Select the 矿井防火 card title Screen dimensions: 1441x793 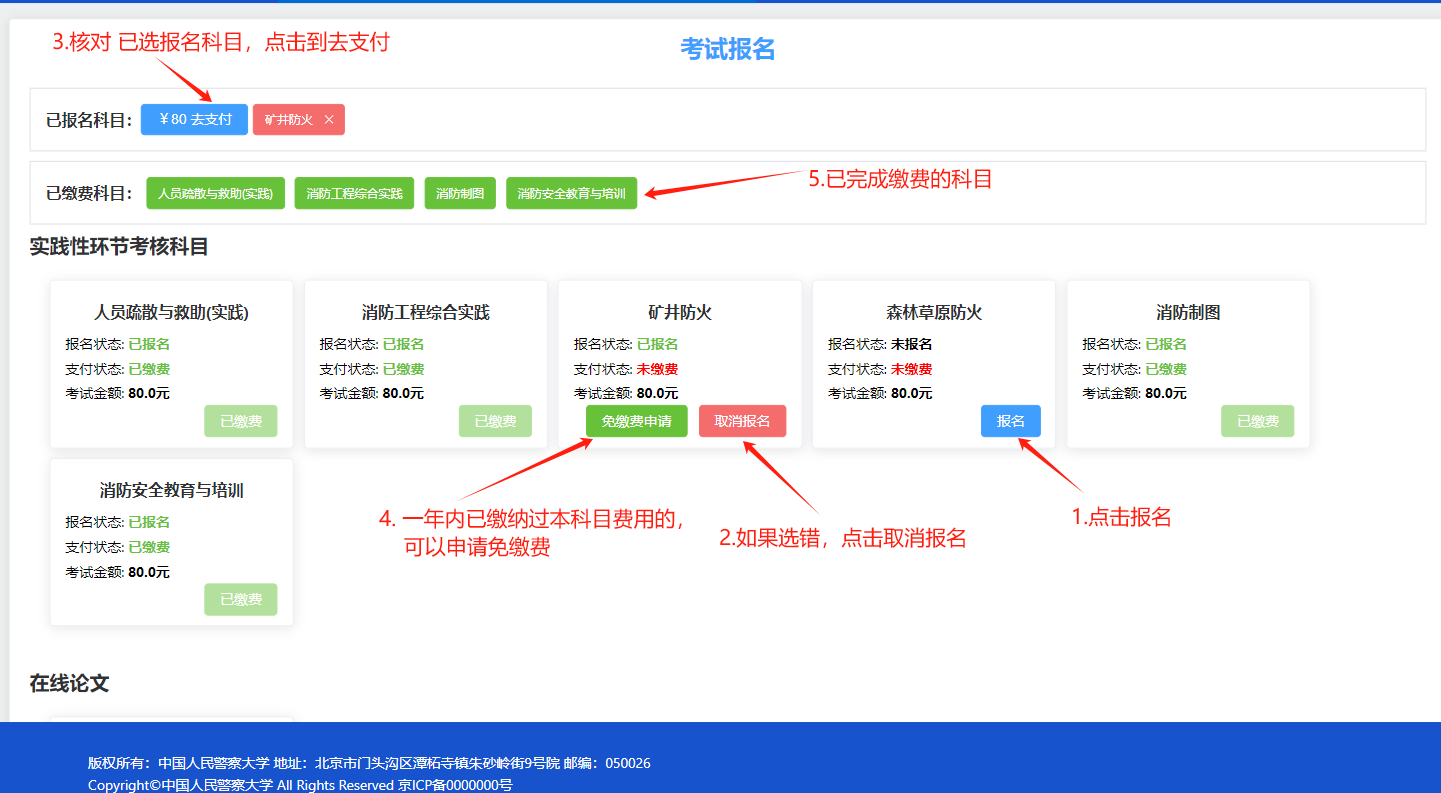(x=680, y=313)
